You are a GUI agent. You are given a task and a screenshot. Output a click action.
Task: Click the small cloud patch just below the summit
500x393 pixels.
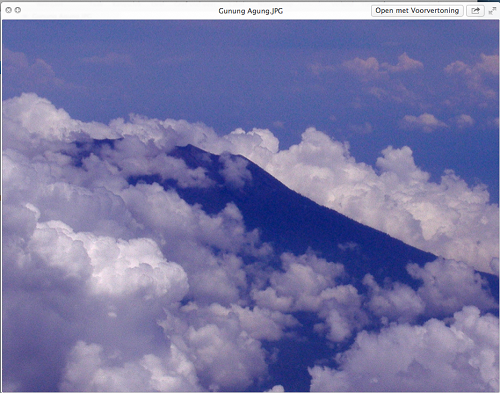(x=234, y=170)
